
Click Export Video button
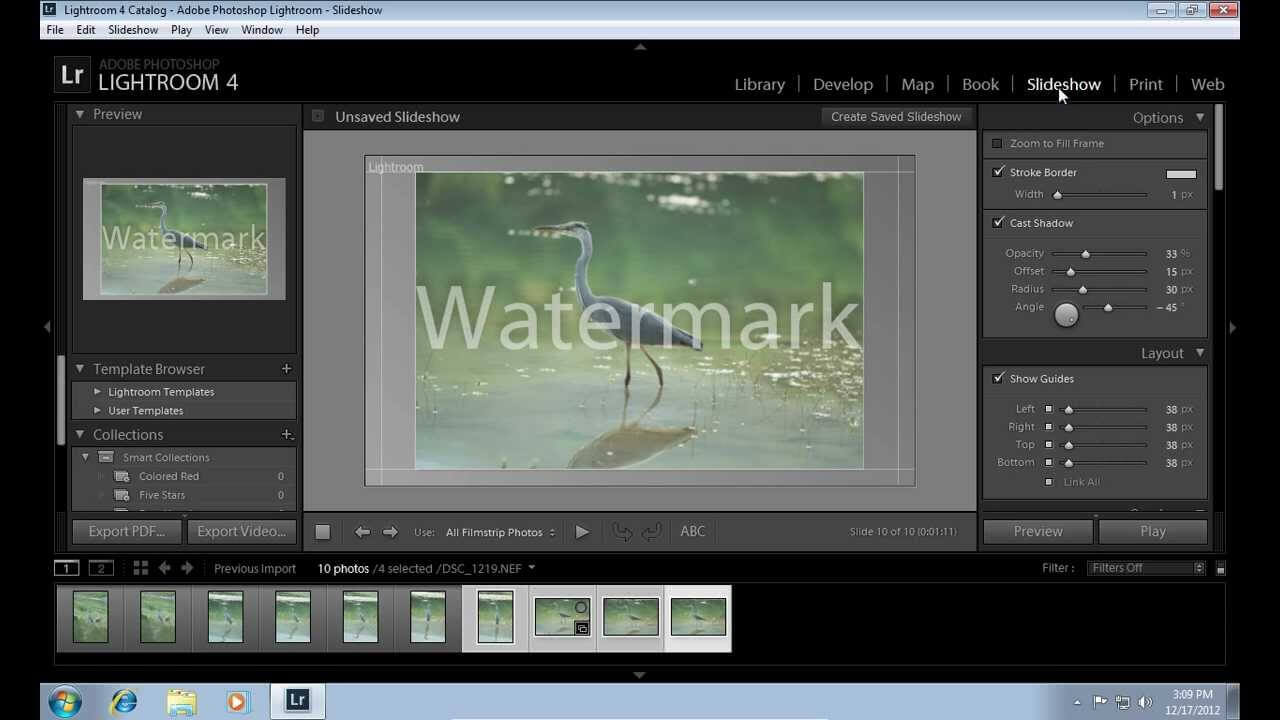click(x=242, y=531)
